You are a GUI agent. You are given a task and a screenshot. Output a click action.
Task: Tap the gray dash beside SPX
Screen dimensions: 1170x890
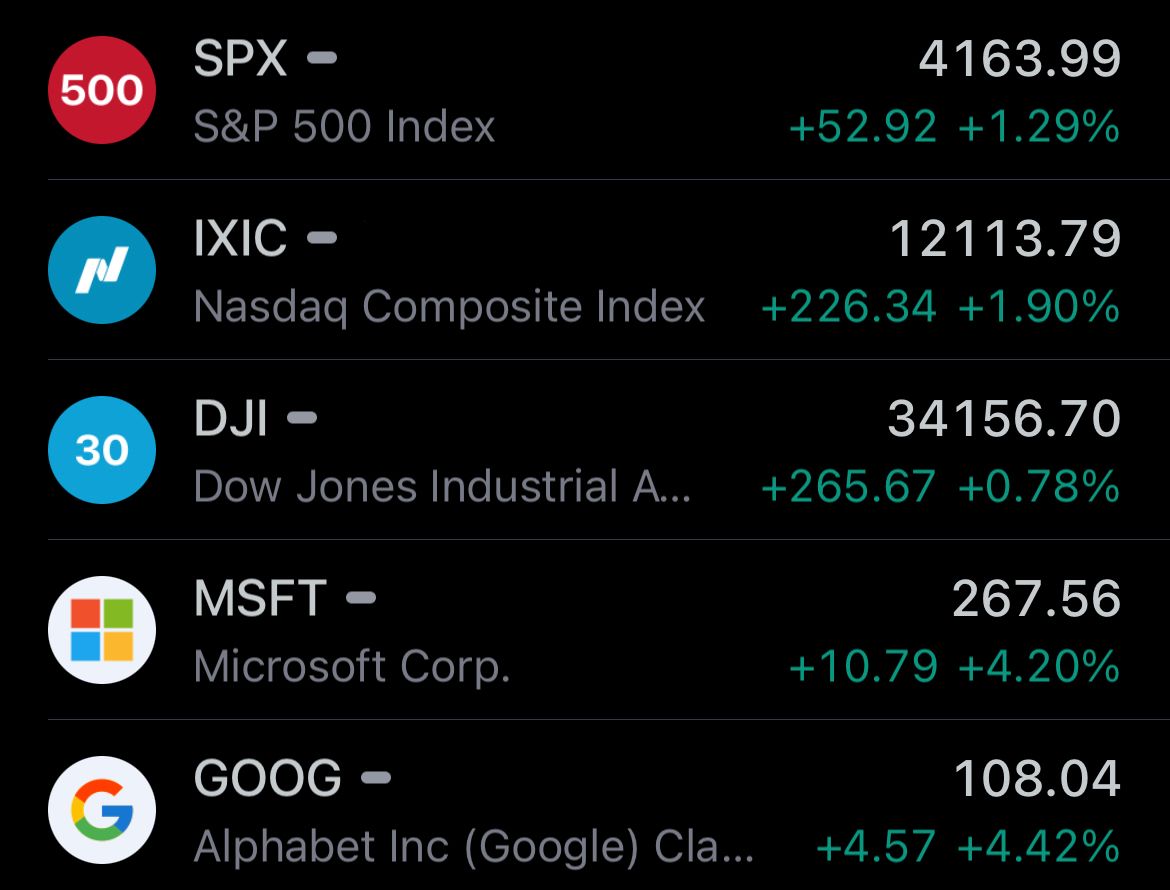[322, 57]
